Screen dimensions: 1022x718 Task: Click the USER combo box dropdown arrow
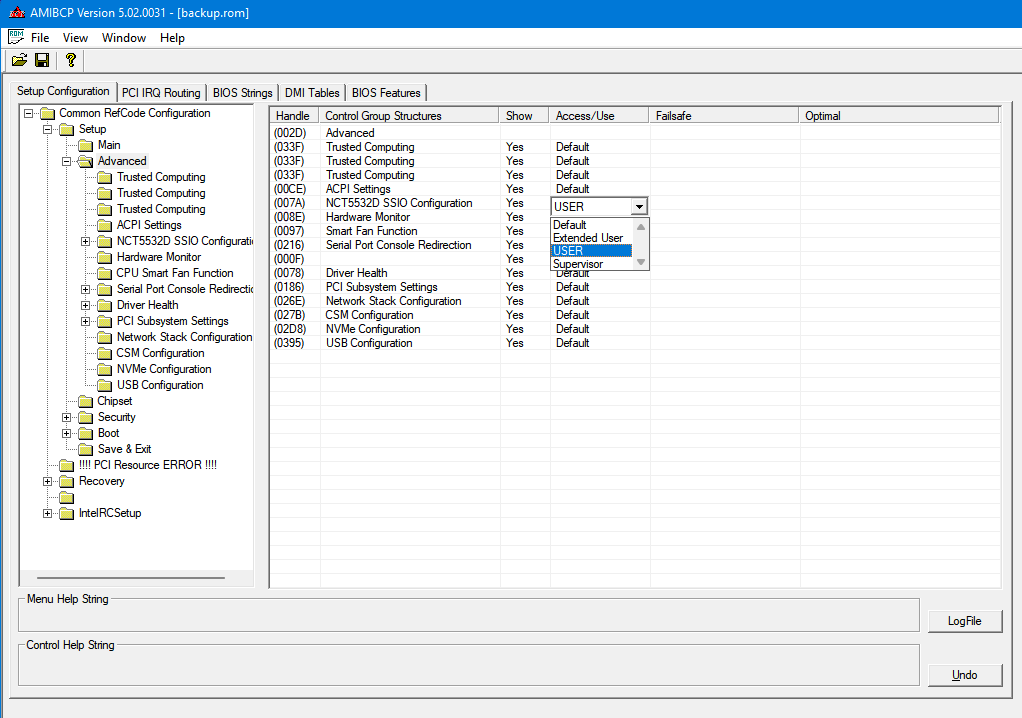point(639,207)
